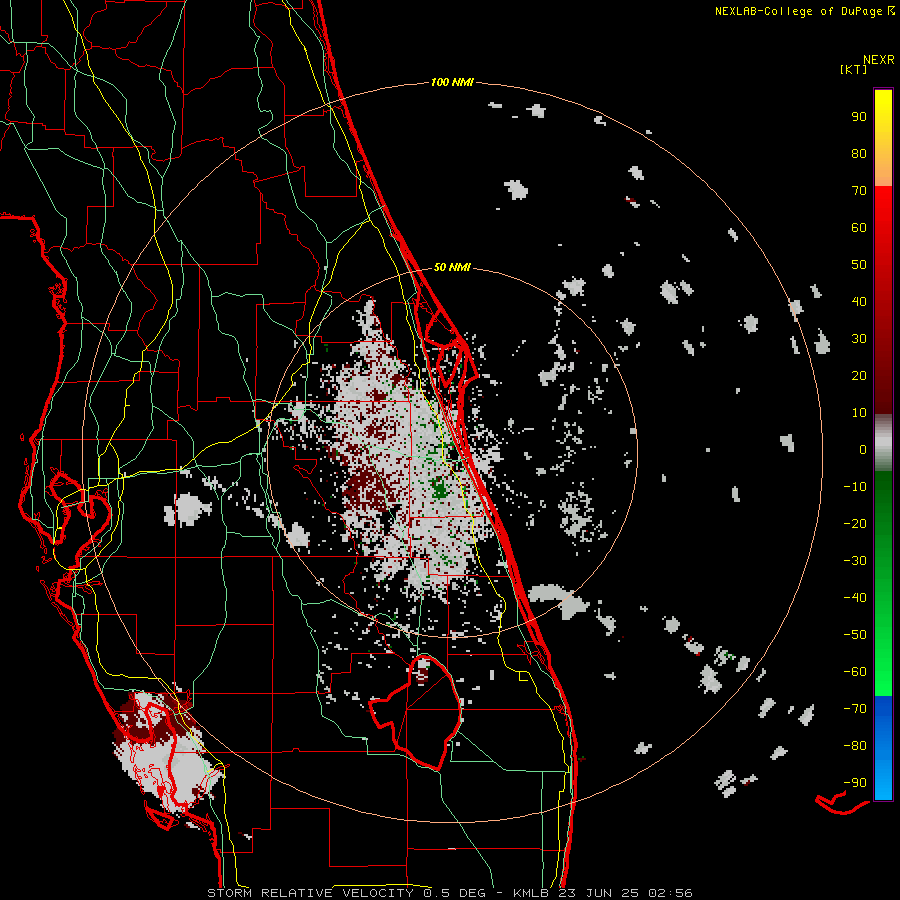900x900 pixels.
Task: Click the [KT] units label
Action: pos(853,69)
